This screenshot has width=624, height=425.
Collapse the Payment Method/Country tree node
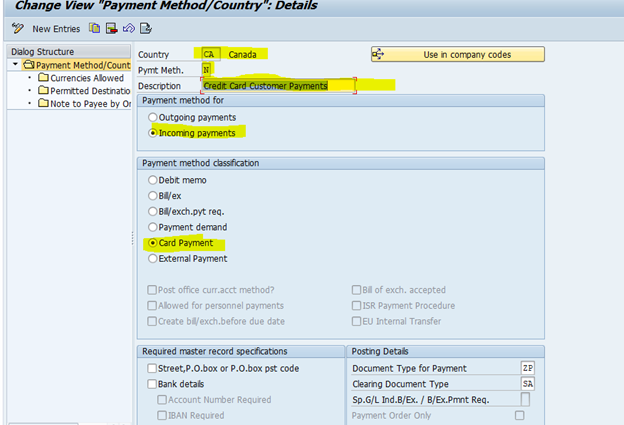pyautogui.click(x=17, y=65)
